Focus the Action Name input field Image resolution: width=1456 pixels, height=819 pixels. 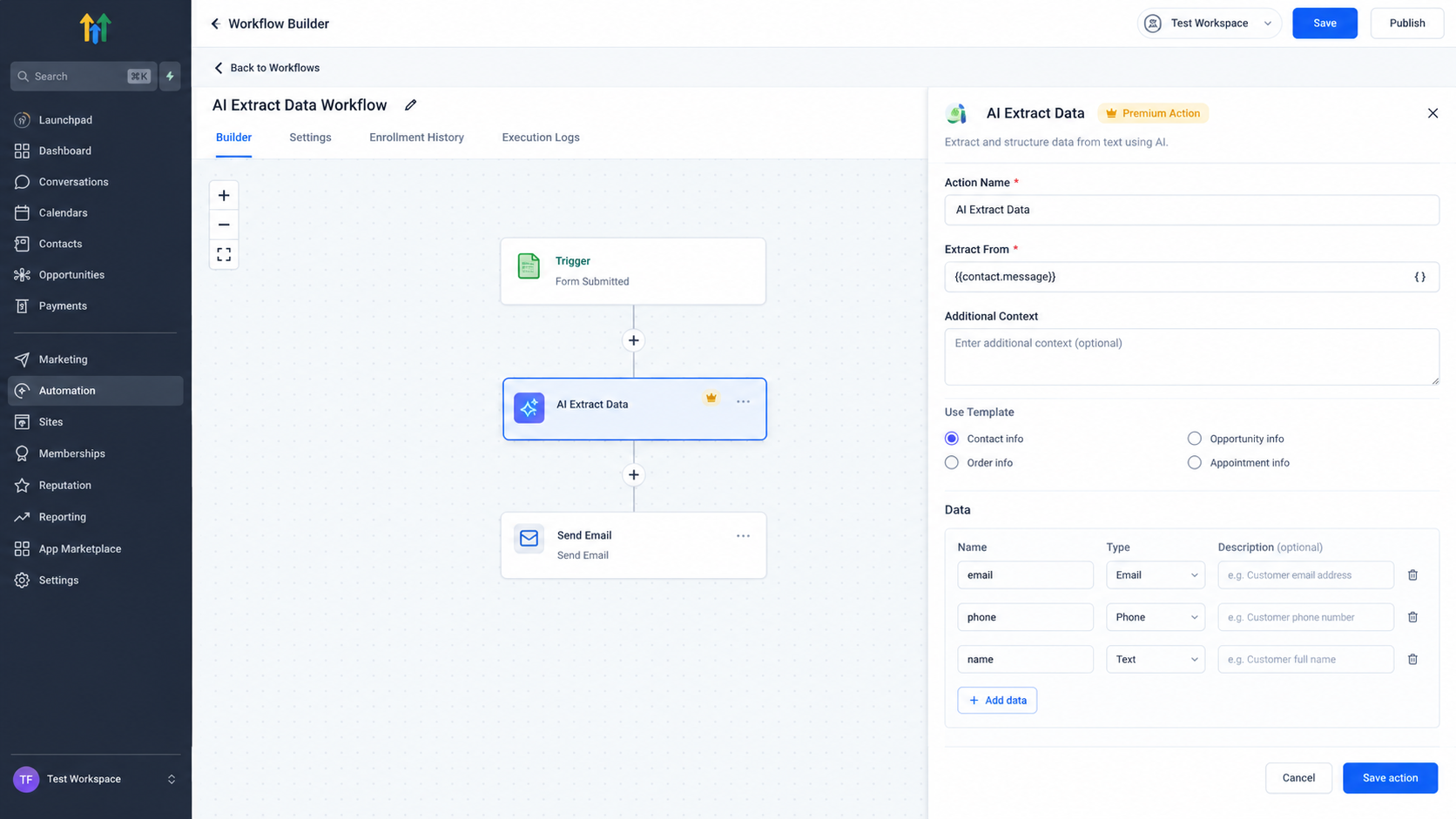point(1191,210)
